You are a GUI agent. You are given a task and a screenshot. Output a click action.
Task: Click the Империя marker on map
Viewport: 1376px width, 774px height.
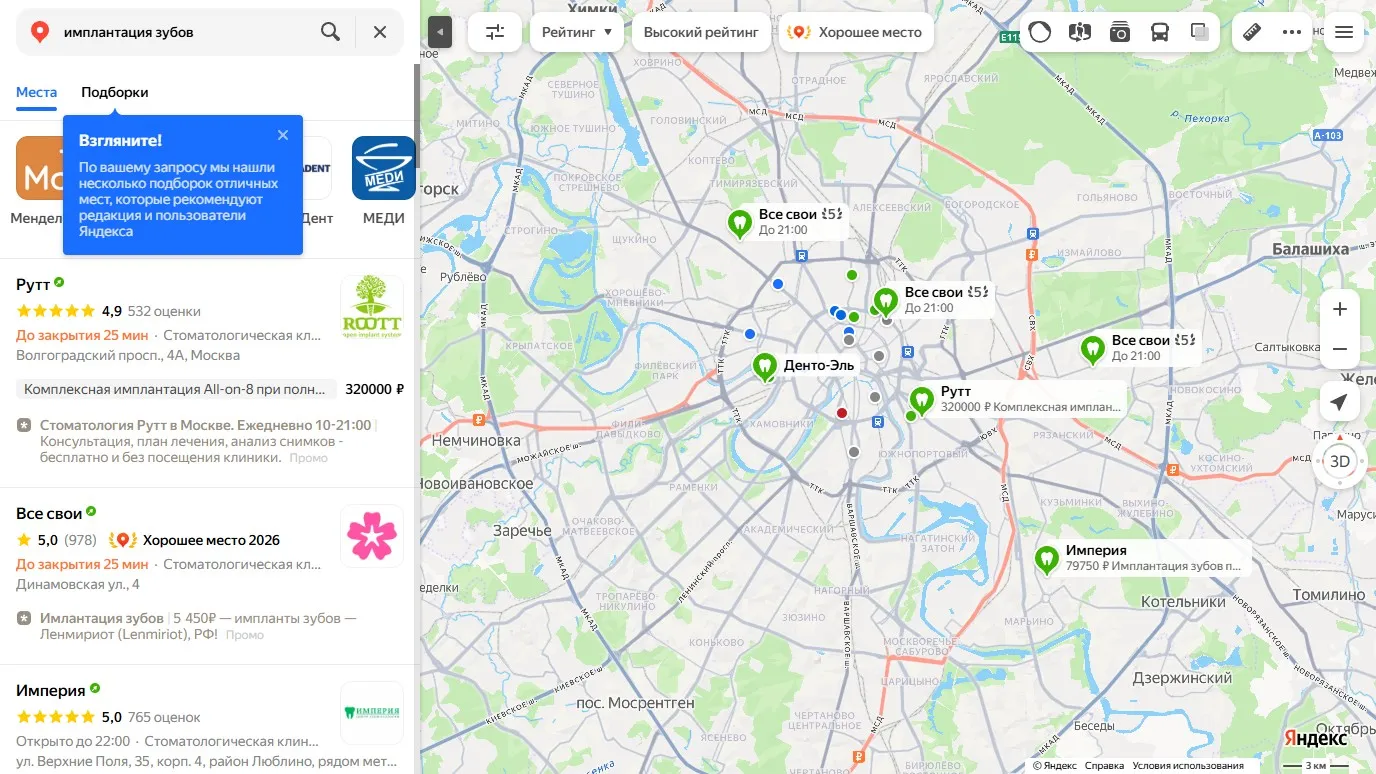tap(1046, 559)
